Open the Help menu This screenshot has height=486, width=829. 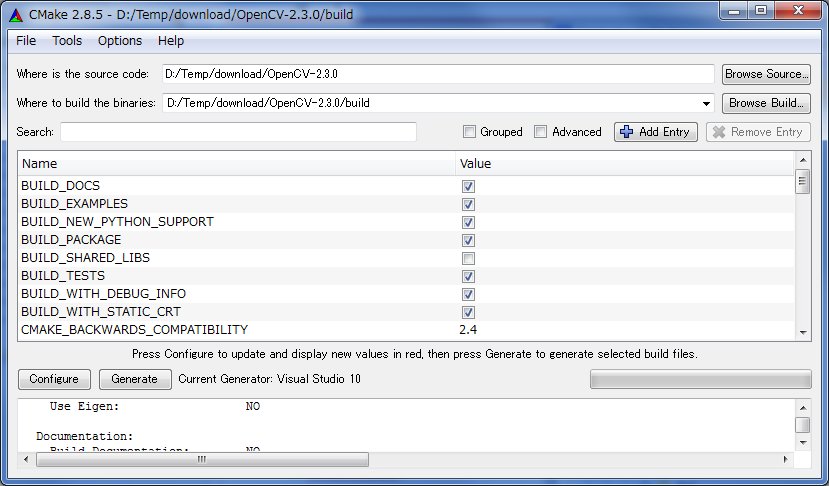click(x=171, y=41)
